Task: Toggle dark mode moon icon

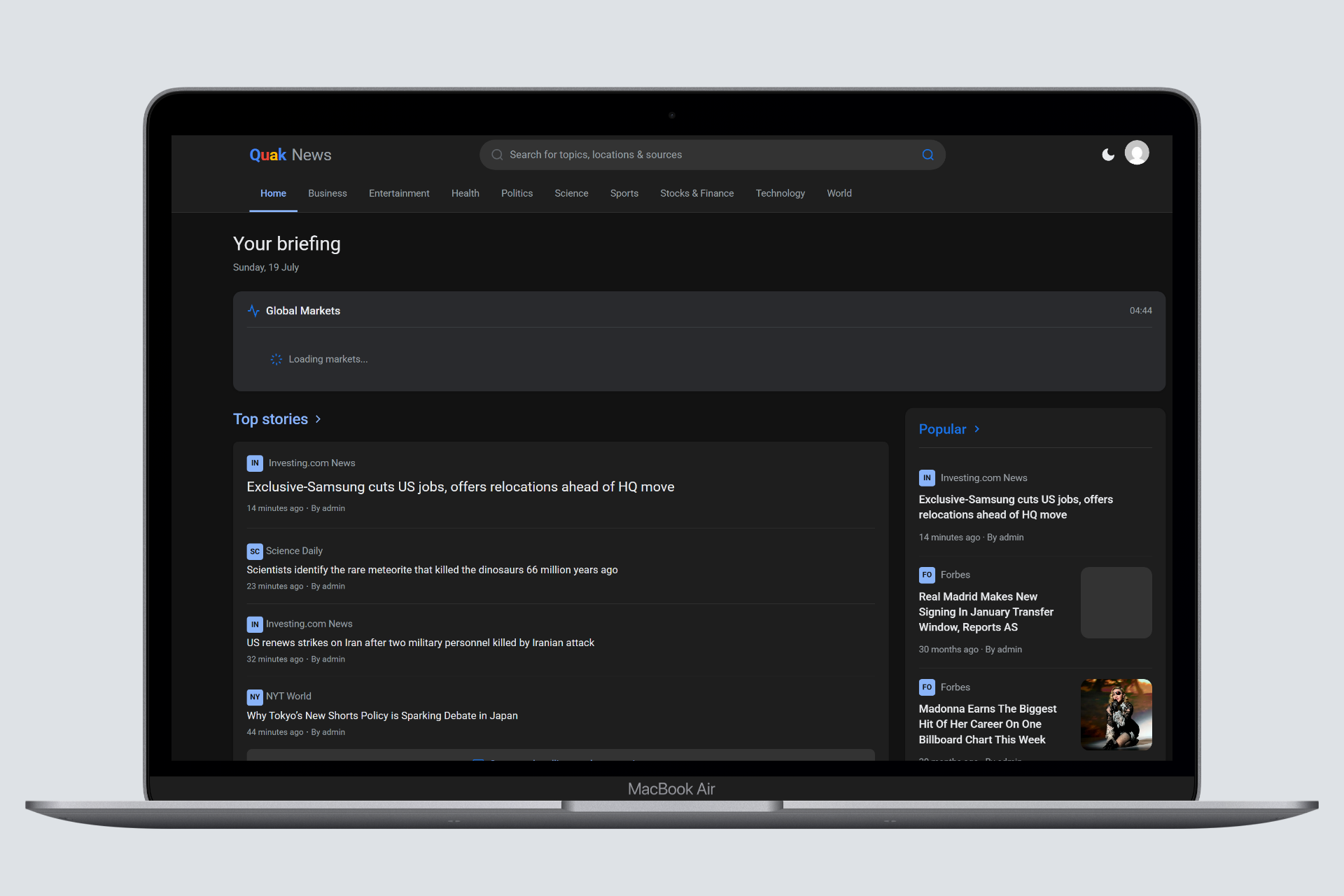Action: click(1107, 155)
